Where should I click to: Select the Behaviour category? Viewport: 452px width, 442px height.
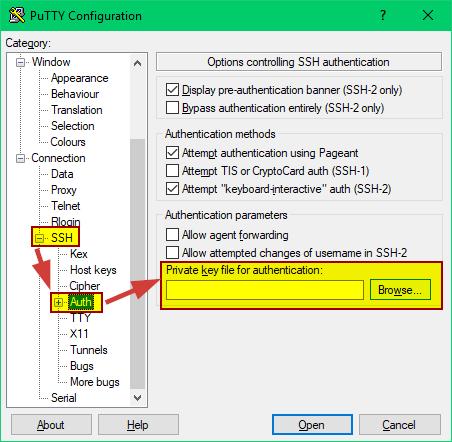[75, 94]
